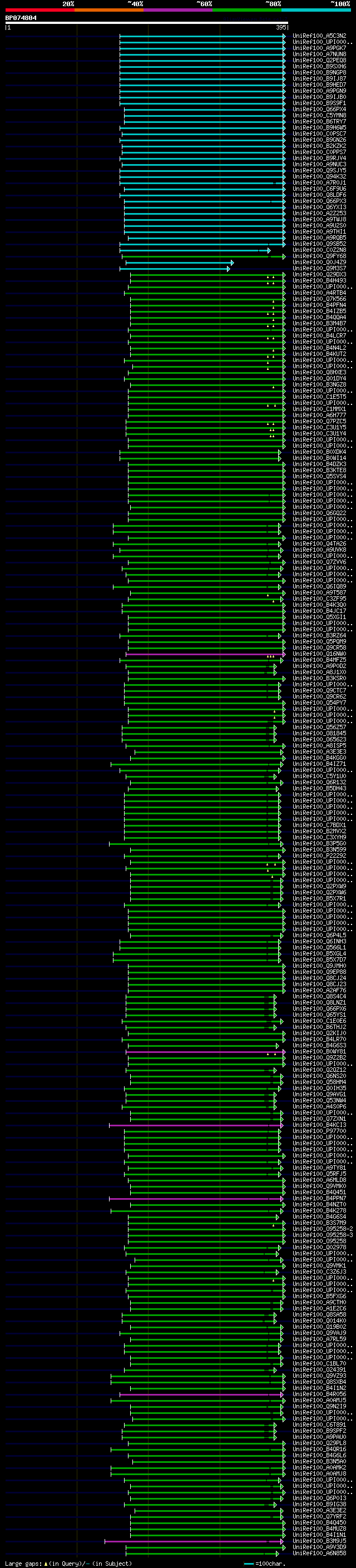The image size is (356, 1568).
Task: Click the purple alignment bar for UniRef100_Q16NW0
Action: [205, 654]
